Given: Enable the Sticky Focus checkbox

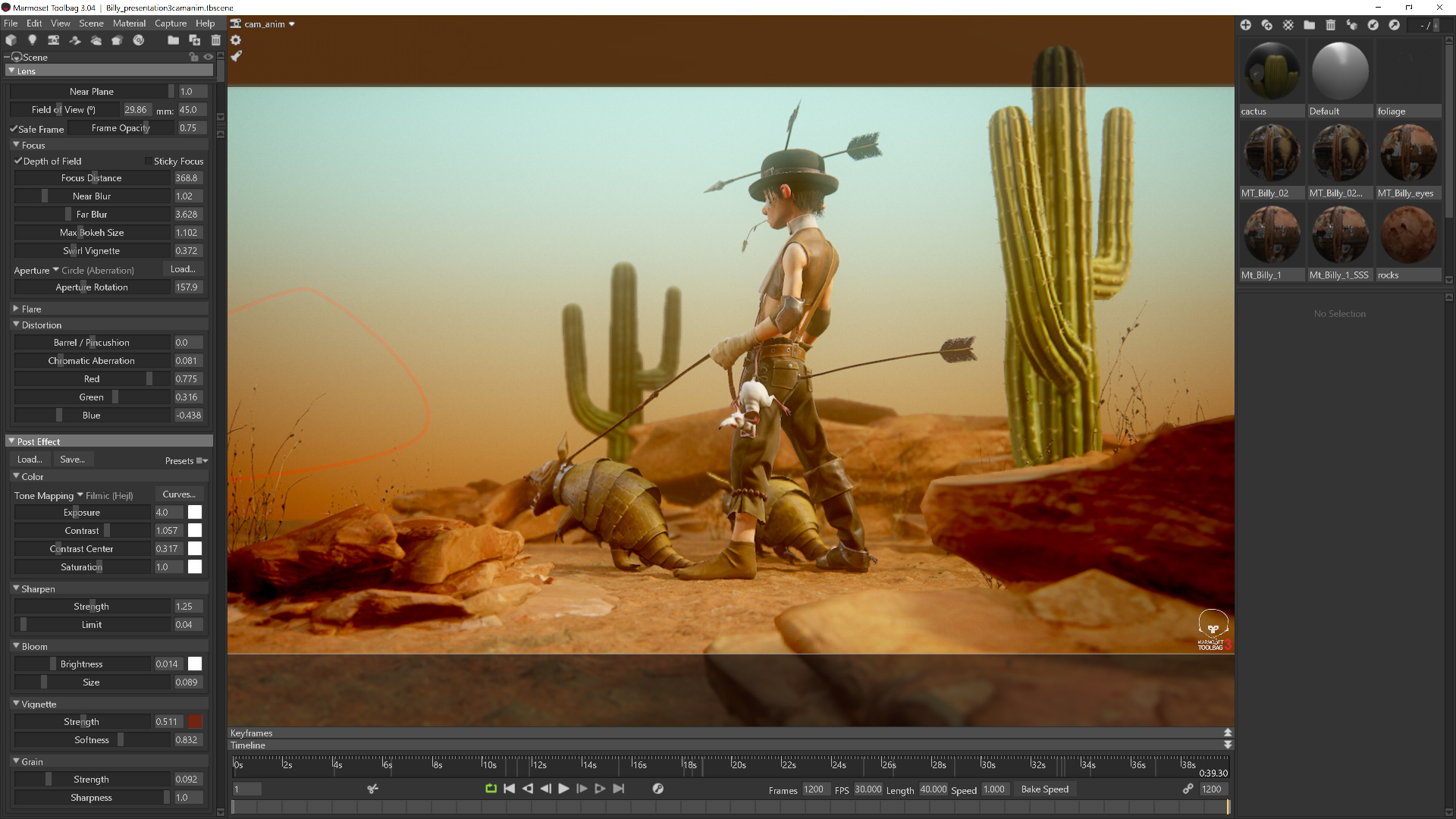Looking at the screenshot, I should [x=149, y=161].
